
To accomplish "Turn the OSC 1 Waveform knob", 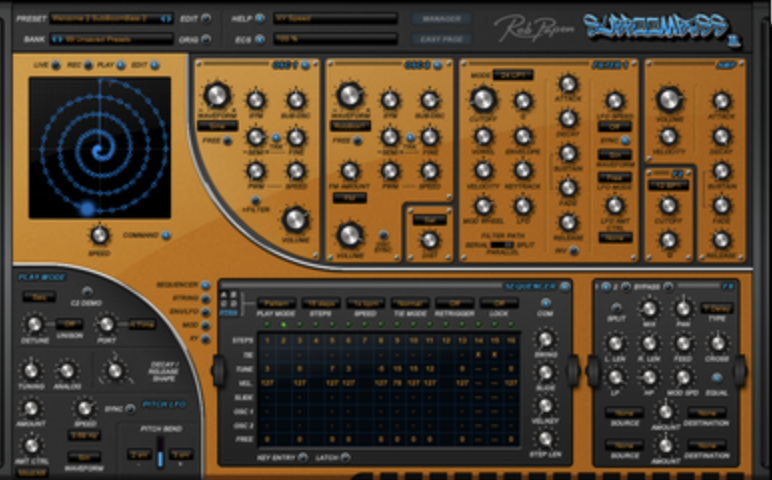I will click(217, 95).
